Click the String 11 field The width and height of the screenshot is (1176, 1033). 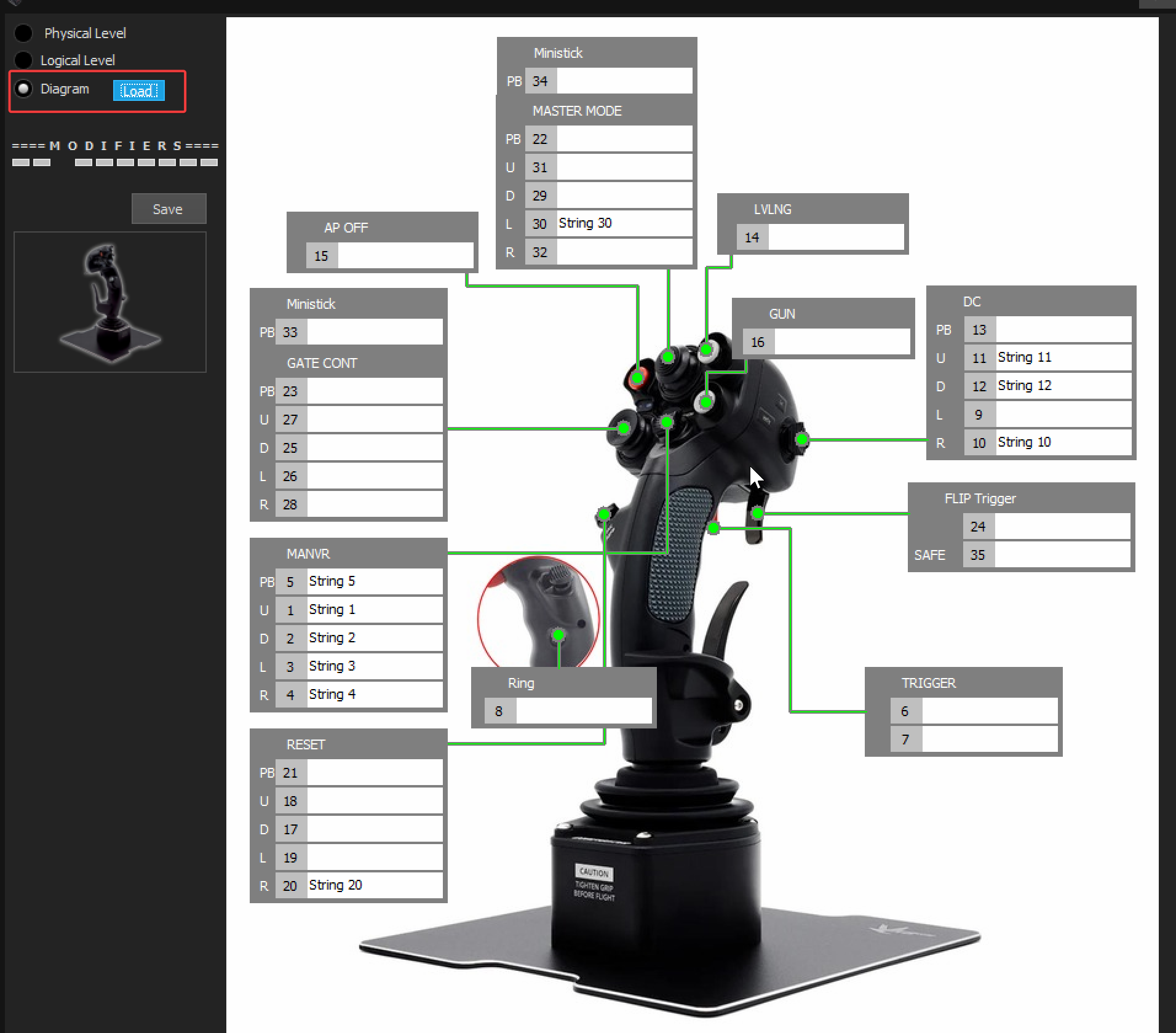[1063, 357]
